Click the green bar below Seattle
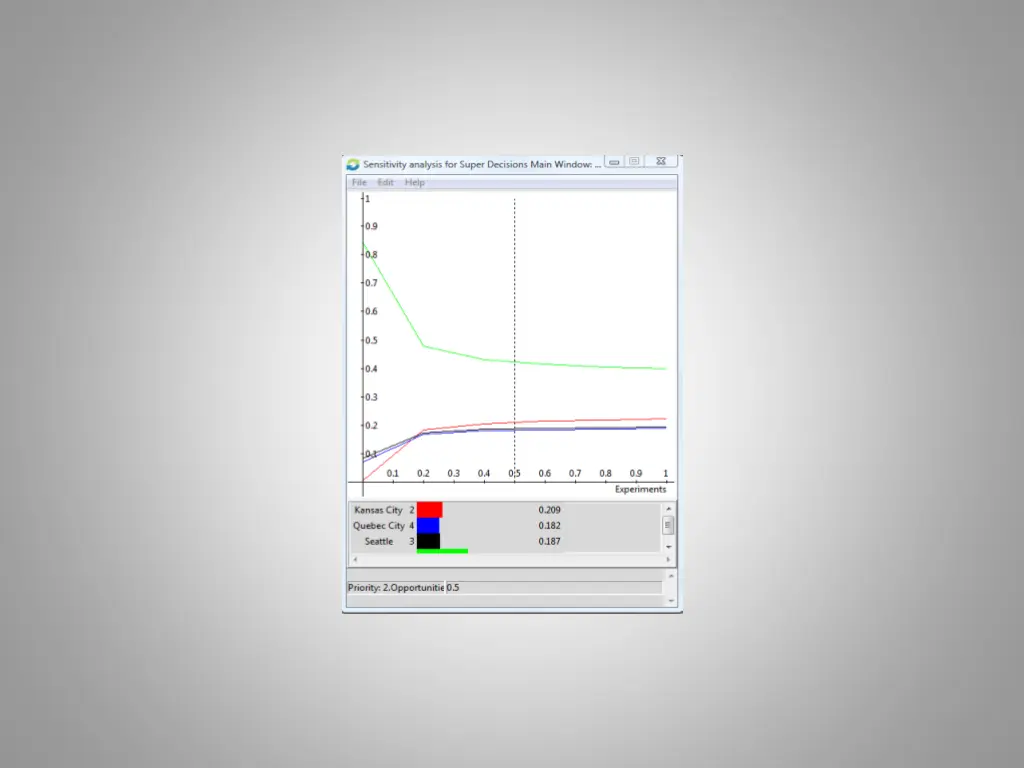1024x768 pixels. click(x=442, y=551)
